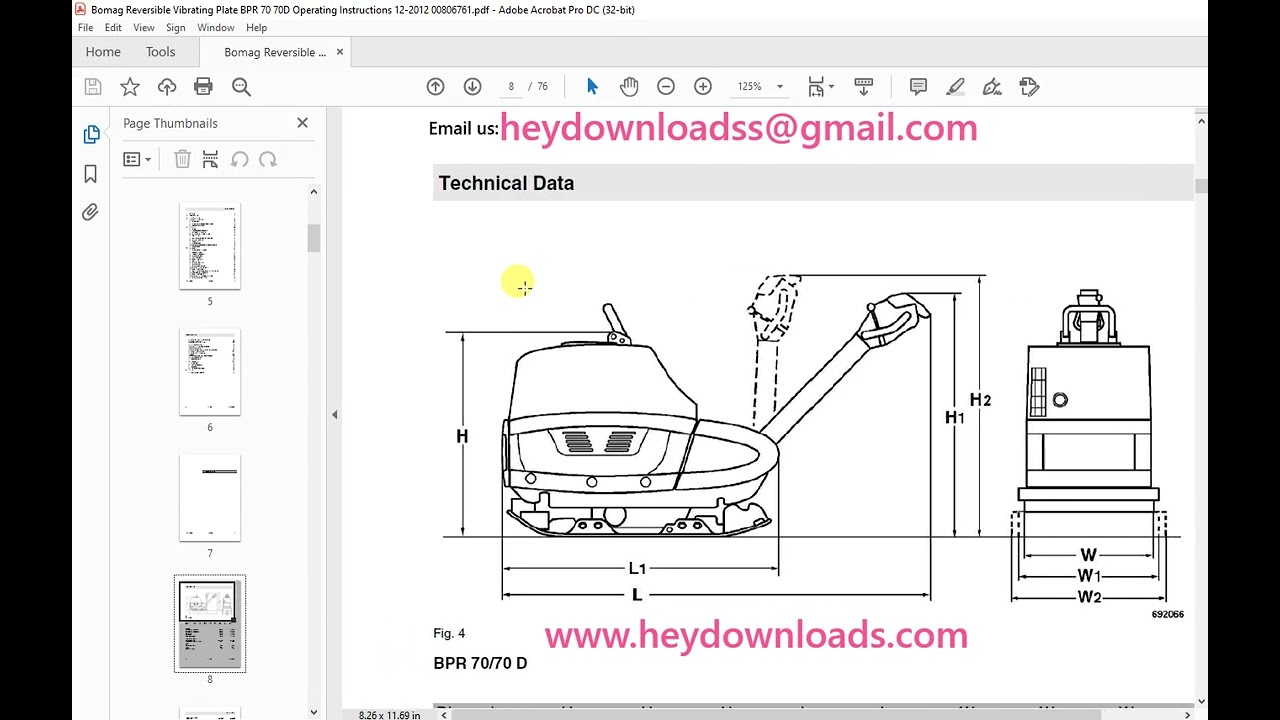Open Page Thumbnails panel icon
This screenshot has width=1280, height=720.
[91, 134]
